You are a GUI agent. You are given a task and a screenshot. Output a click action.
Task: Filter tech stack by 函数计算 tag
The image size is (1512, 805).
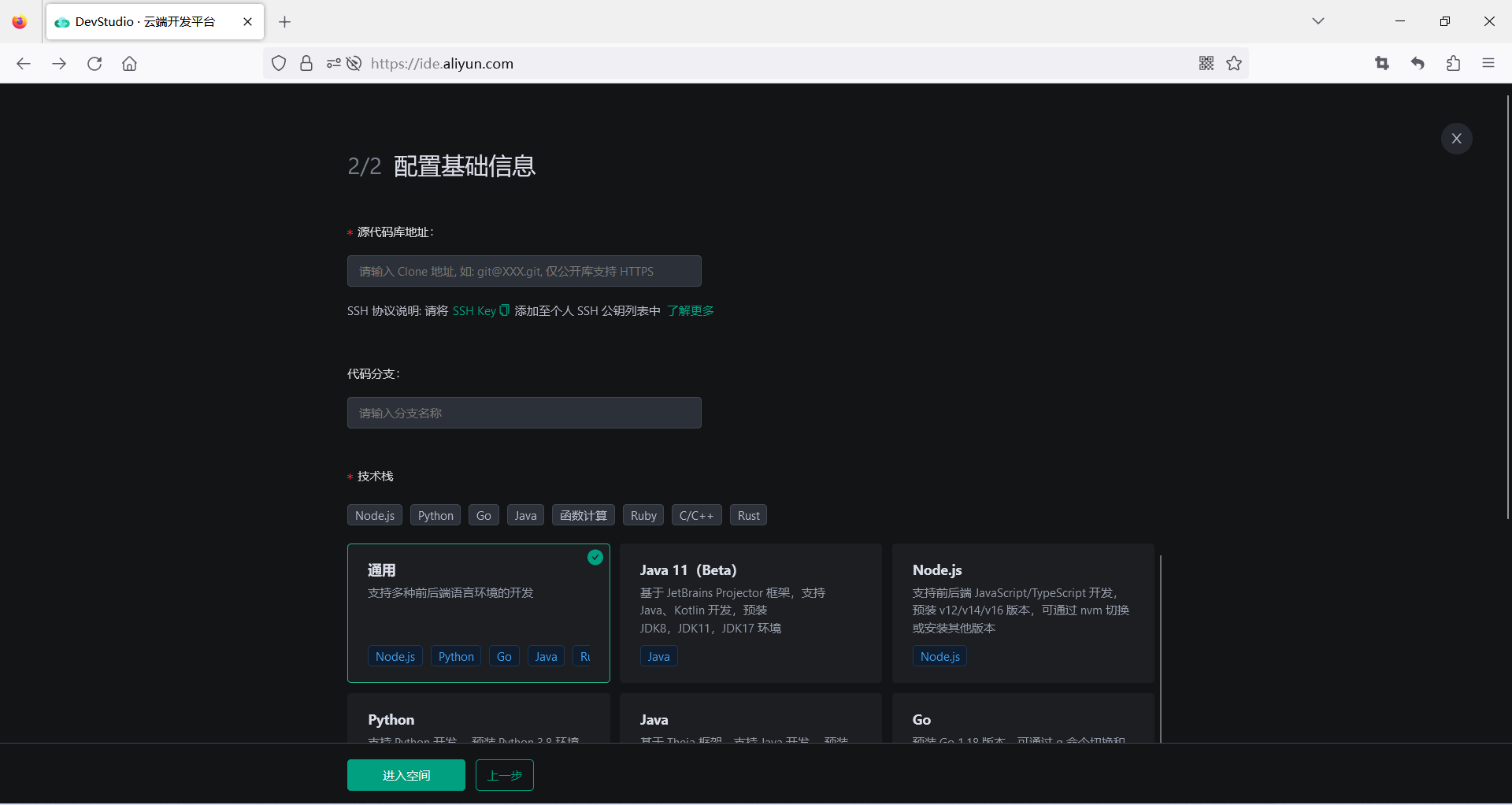click(584, 515)
